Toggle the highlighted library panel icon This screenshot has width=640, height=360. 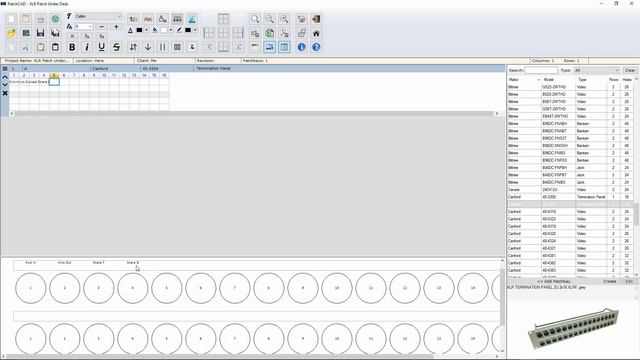(284, 47)
